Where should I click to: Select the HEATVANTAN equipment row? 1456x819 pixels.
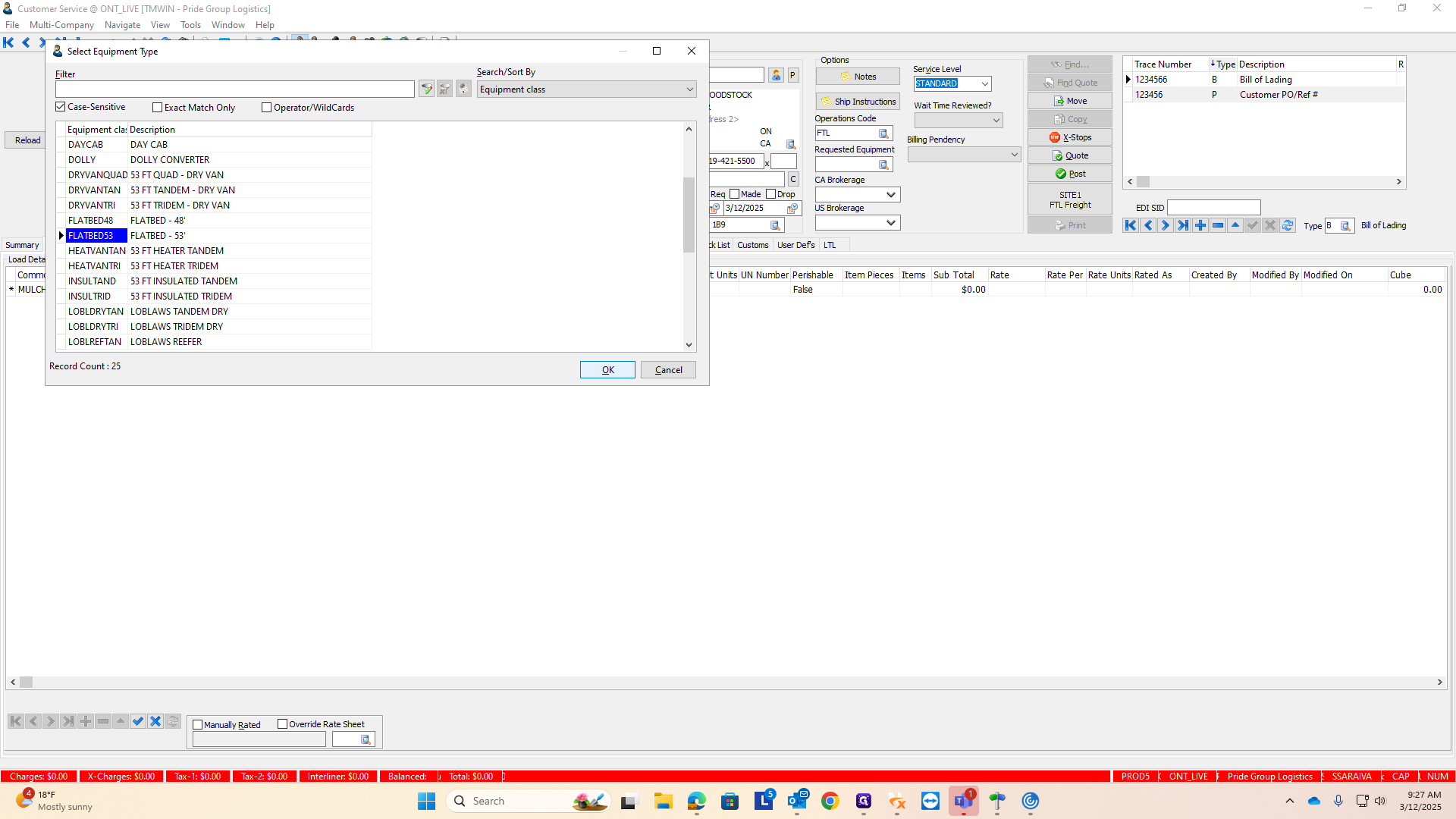(96, 251)
